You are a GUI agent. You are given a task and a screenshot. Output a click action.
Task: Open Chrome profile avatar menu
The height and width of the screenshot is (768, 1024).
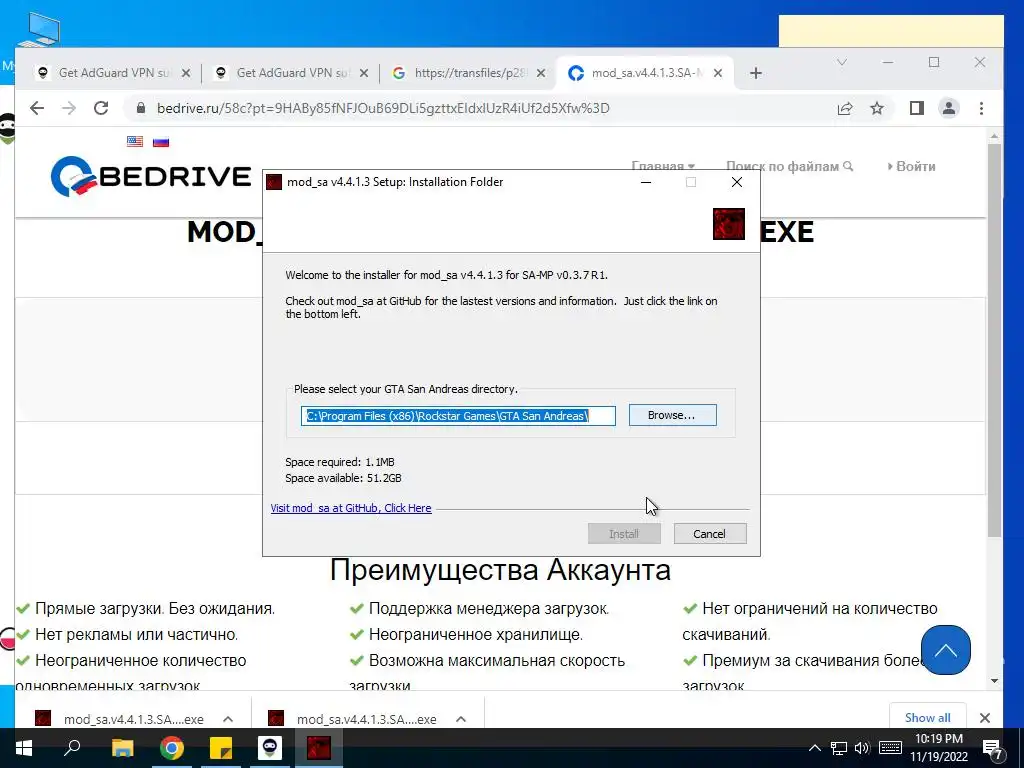(x=949, y=108)
